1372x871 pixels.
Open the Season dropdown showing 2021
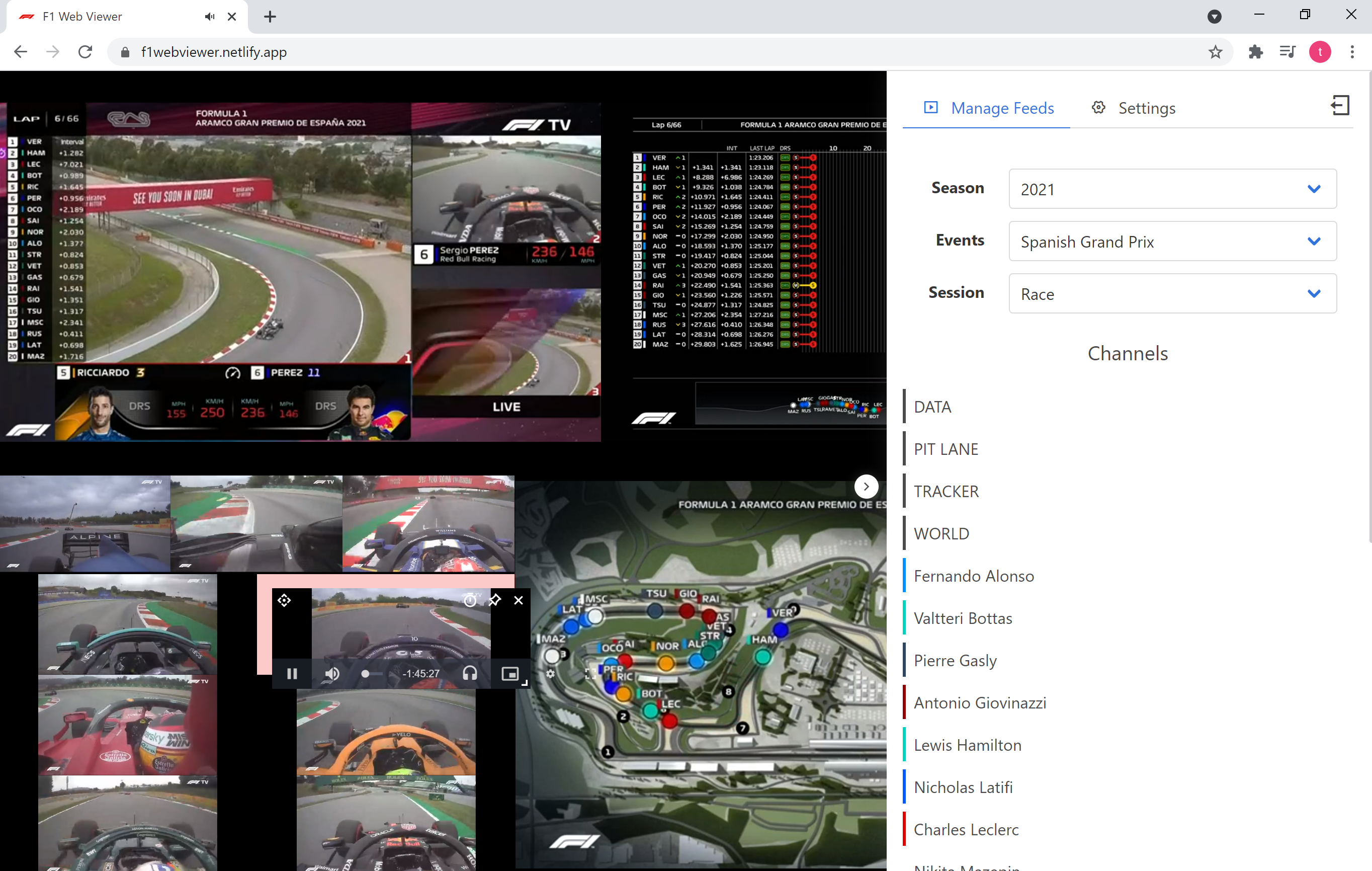click(x=1172, y=189)
